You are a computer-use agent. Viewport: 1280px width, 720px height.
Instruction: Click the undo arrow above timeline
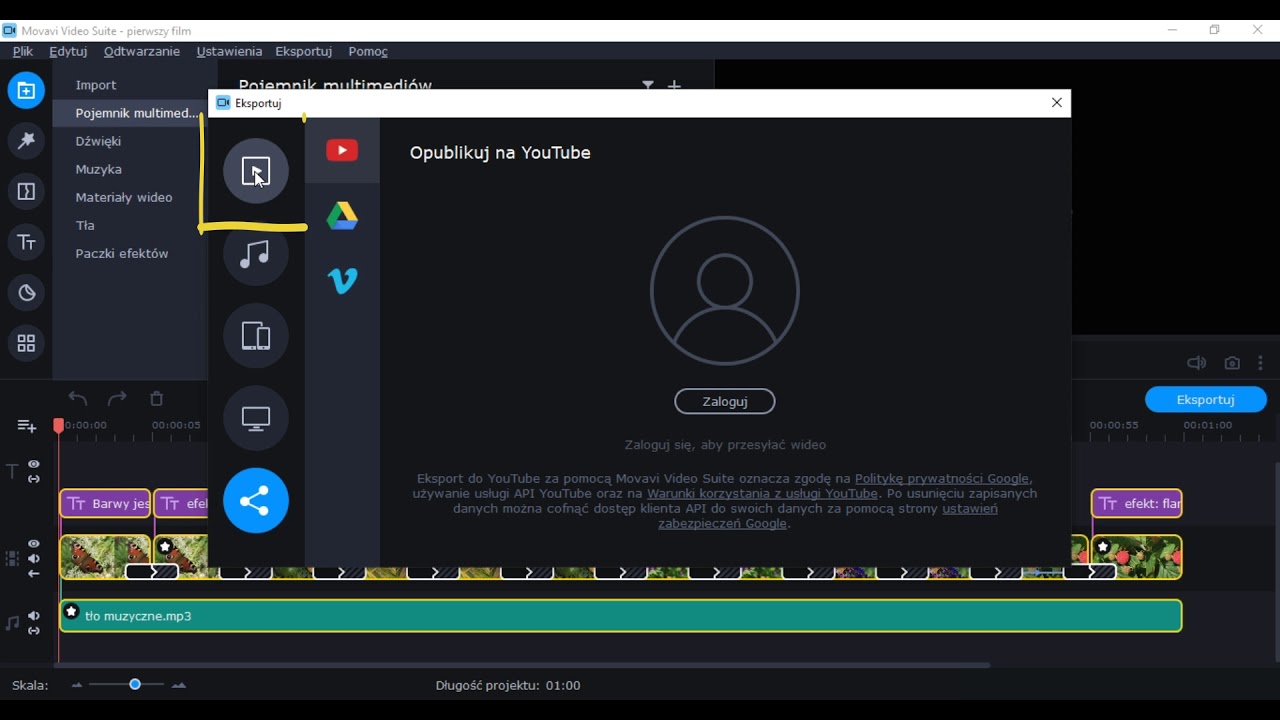pyautogui.click(x=78, y=398)
